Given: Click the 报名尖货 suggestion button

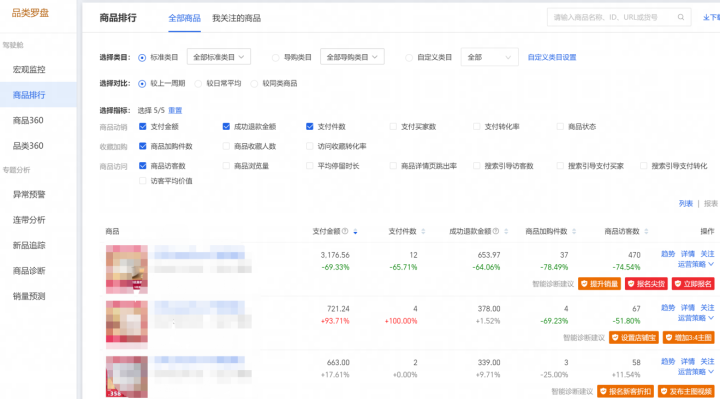Looking at the screenshot, I should click(x=646, y=284).
